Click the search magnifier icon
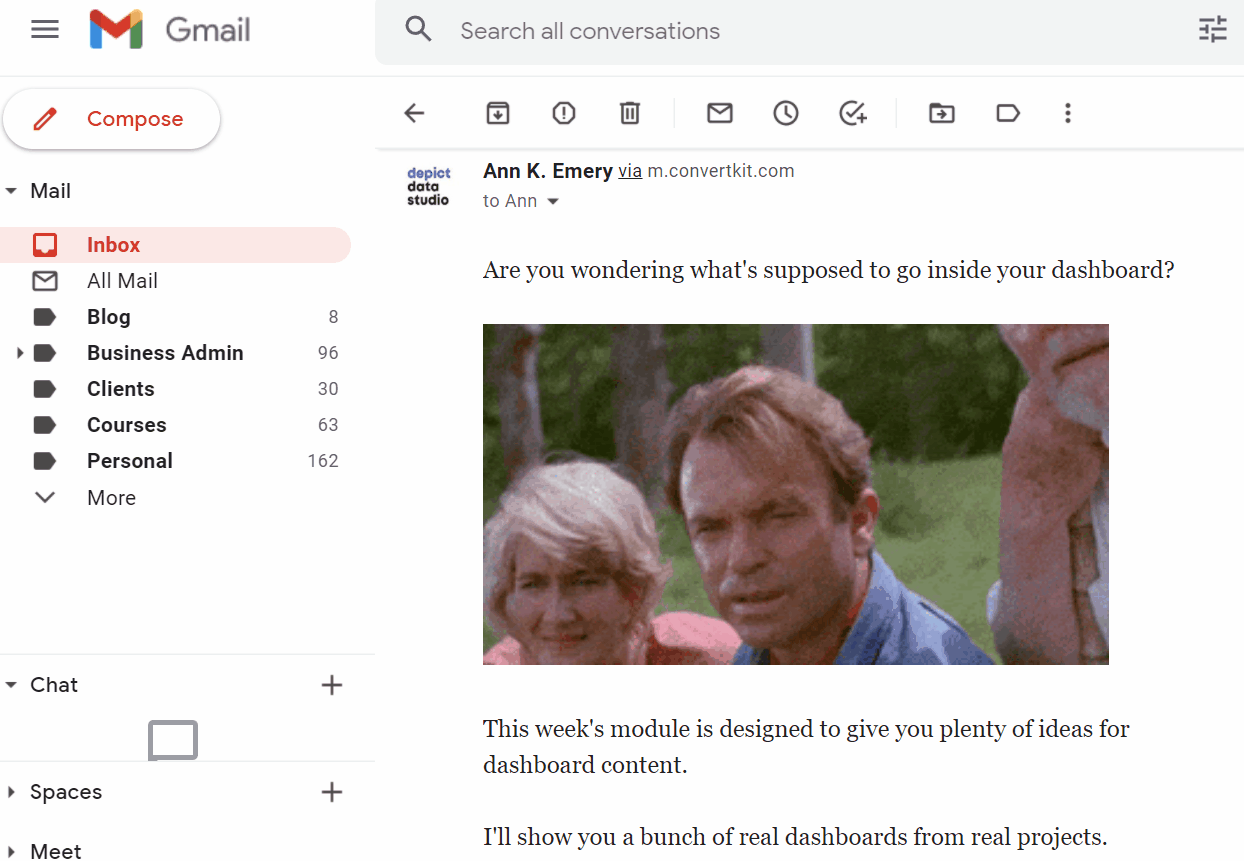The height and width of the screenshot is (861, 1244). [x=418, y=30]
